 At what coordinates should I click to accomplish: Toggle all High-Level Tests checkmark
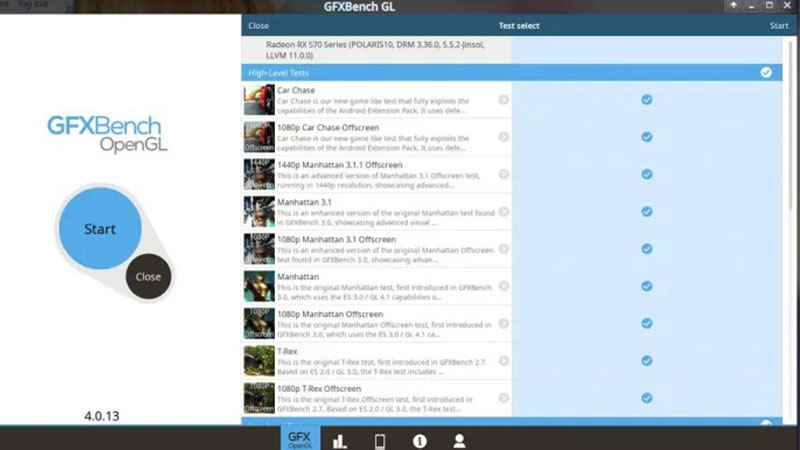(x=766, y=72)
